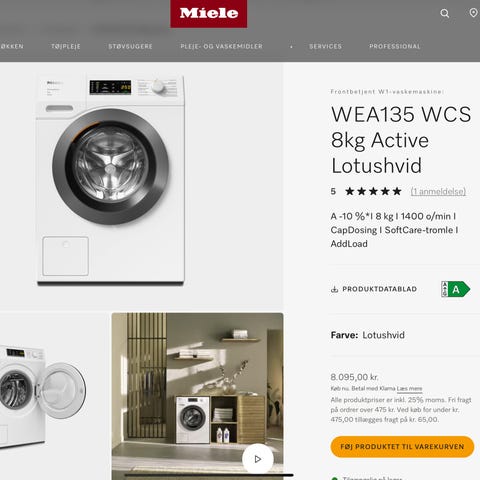View the main washing machine image
The image size is (480, 480).
tap(110, 180)
